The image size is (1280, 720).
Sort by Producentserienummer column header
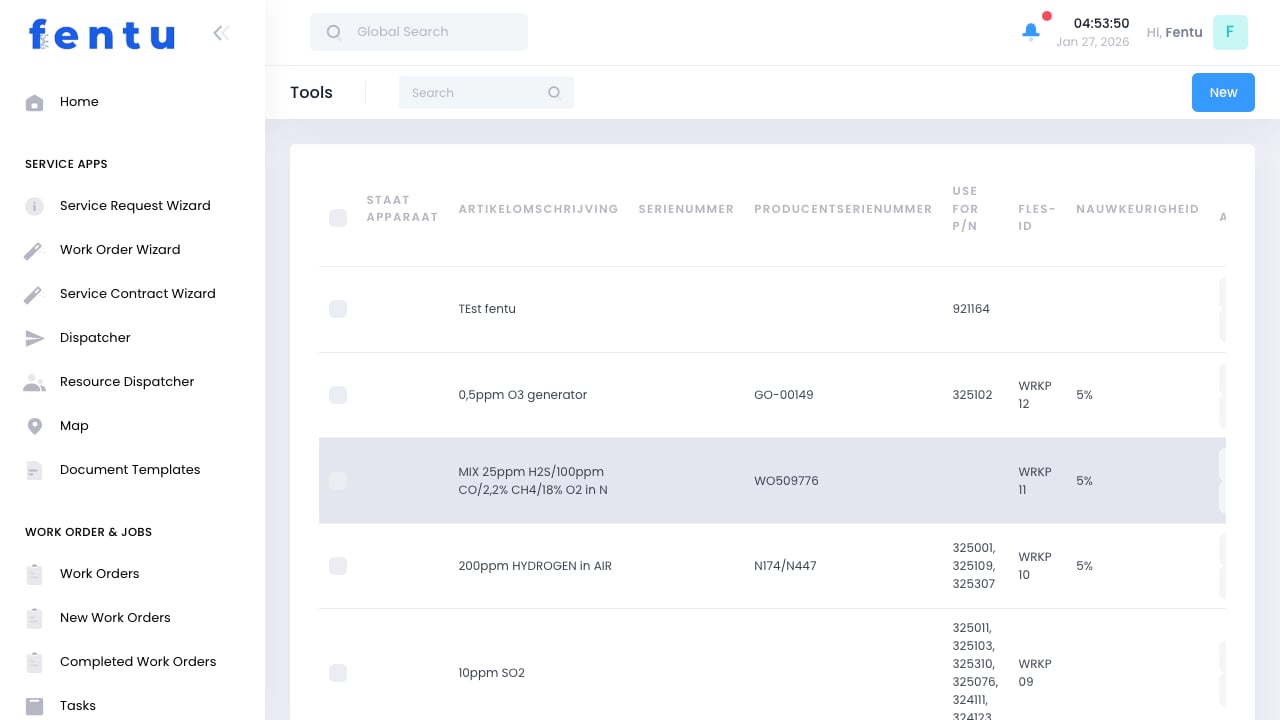(843, 209)
